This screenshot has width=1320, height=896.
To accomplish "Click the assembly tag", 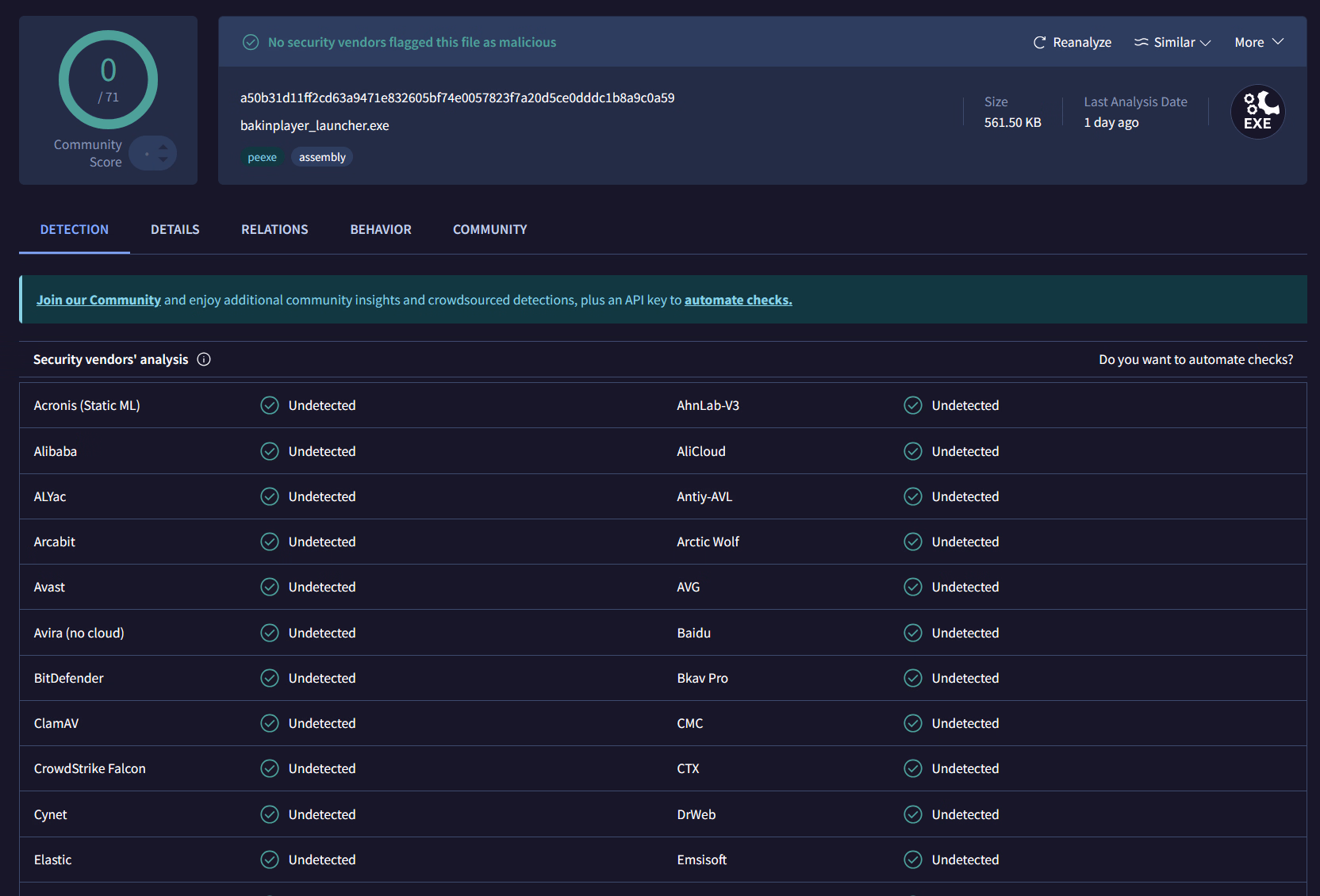I will (x=322, y=157).
